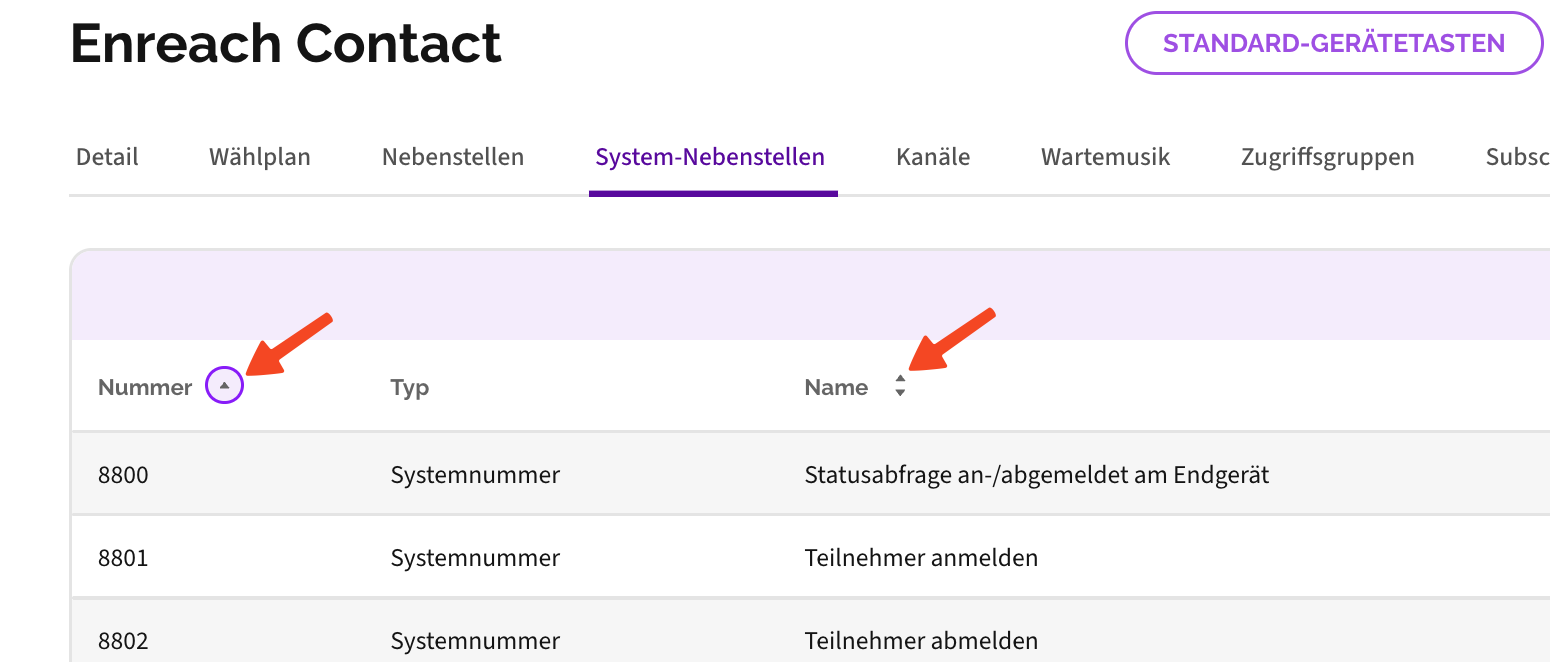Open the Nebenstellen tab
1550x662 pixels.
(x=453, y=157)
